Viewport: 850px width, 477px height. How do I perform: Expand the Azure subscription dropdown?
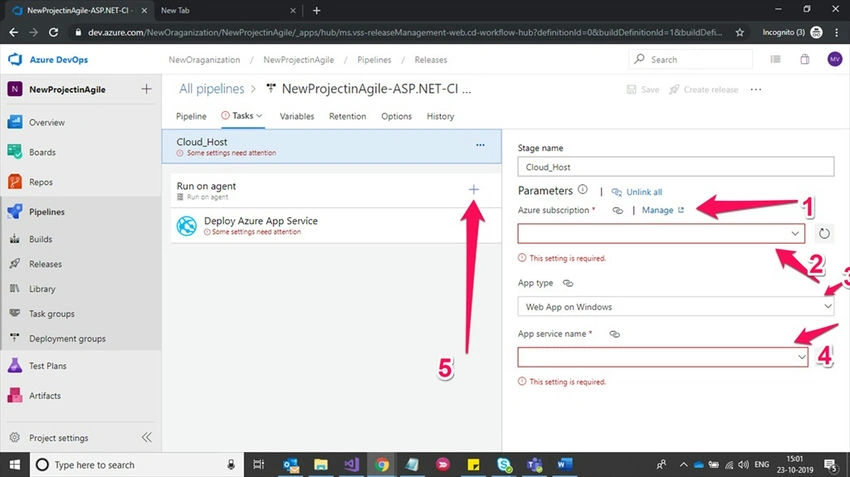661,234
